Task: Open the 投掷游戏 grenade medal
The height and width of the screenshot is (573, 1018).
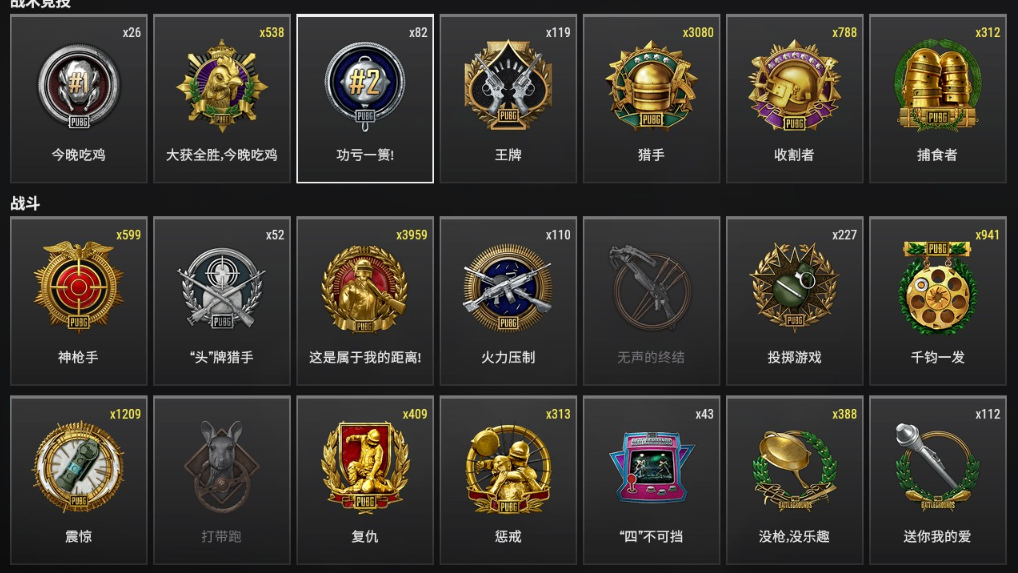Action: point(795,301)
